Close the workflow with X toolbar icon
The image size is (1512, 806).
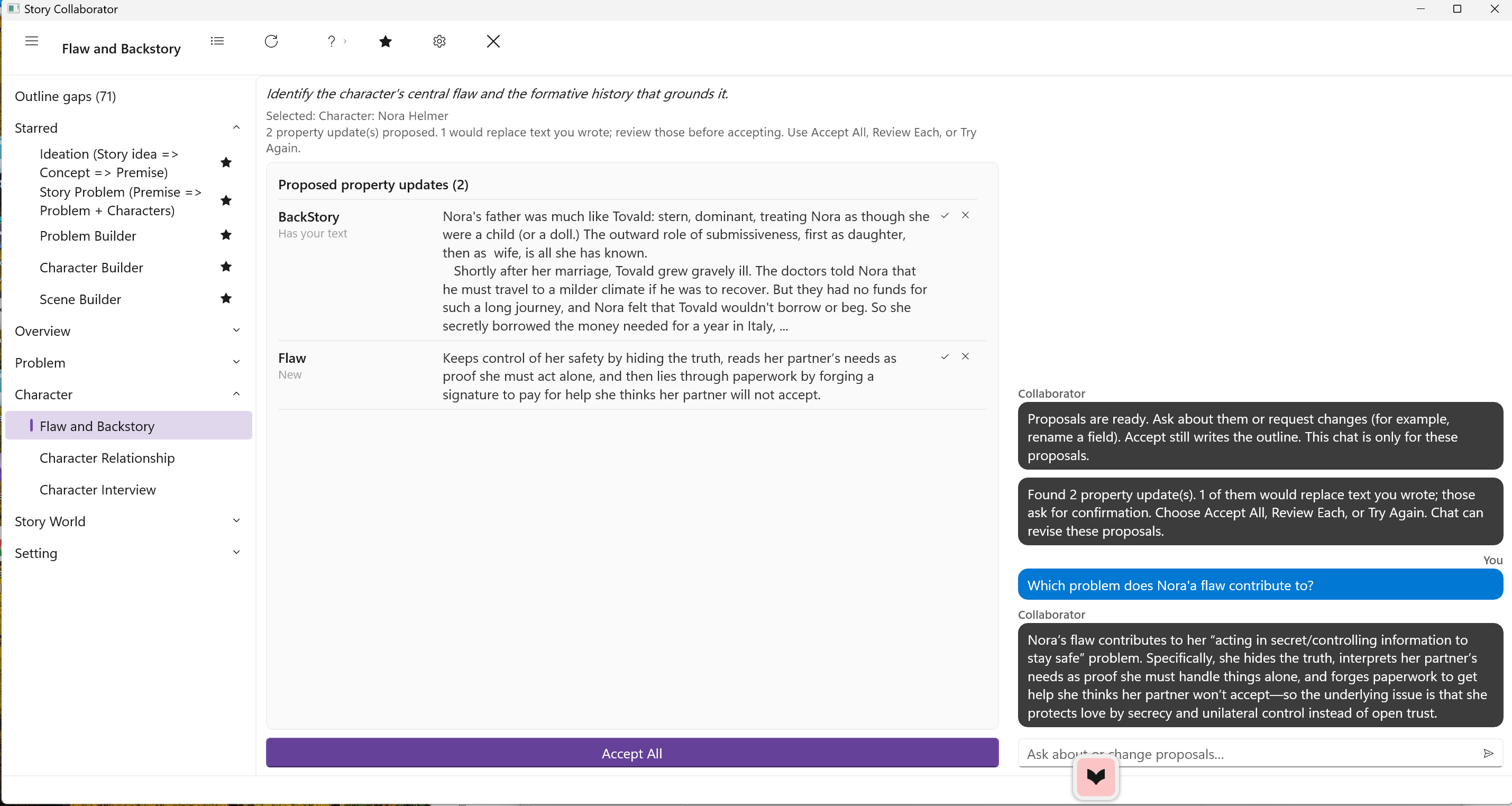(493, 41)
